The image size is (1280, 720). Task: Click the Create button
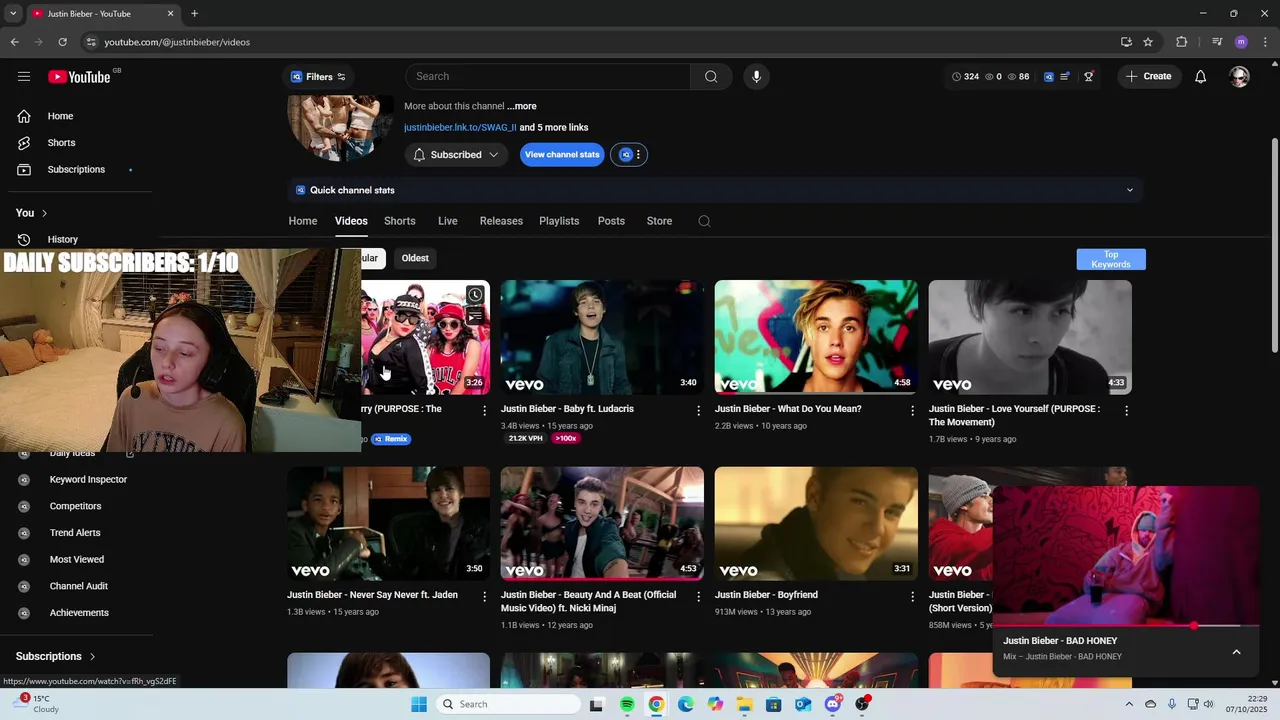tap(1148, 77)
